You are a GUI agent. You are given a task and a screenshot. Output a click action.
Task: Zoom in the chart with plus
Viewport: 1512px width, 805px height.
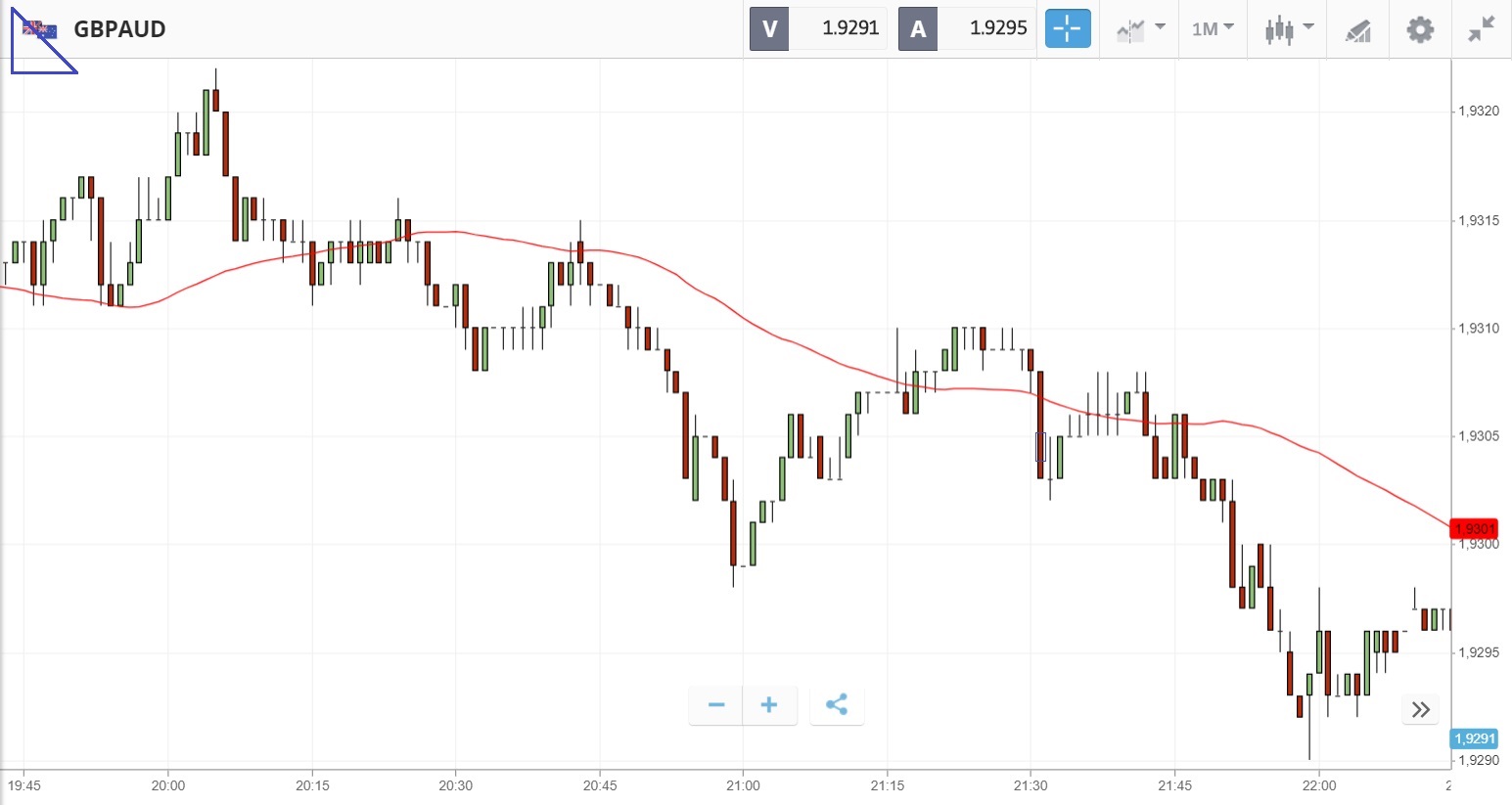coord(769,705)
